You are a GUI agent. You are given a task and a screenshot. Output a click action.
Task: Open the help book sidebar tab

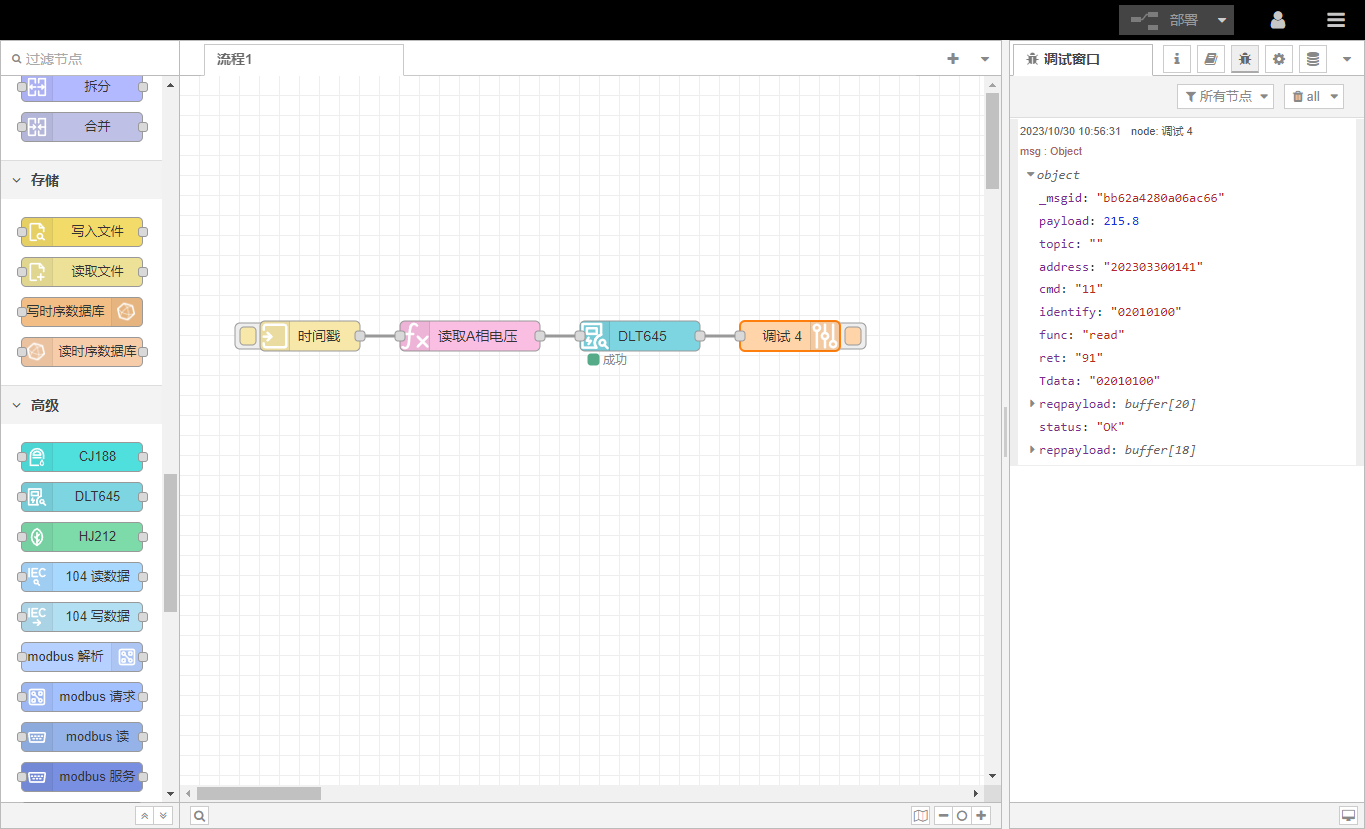[x=1210, y=59]
